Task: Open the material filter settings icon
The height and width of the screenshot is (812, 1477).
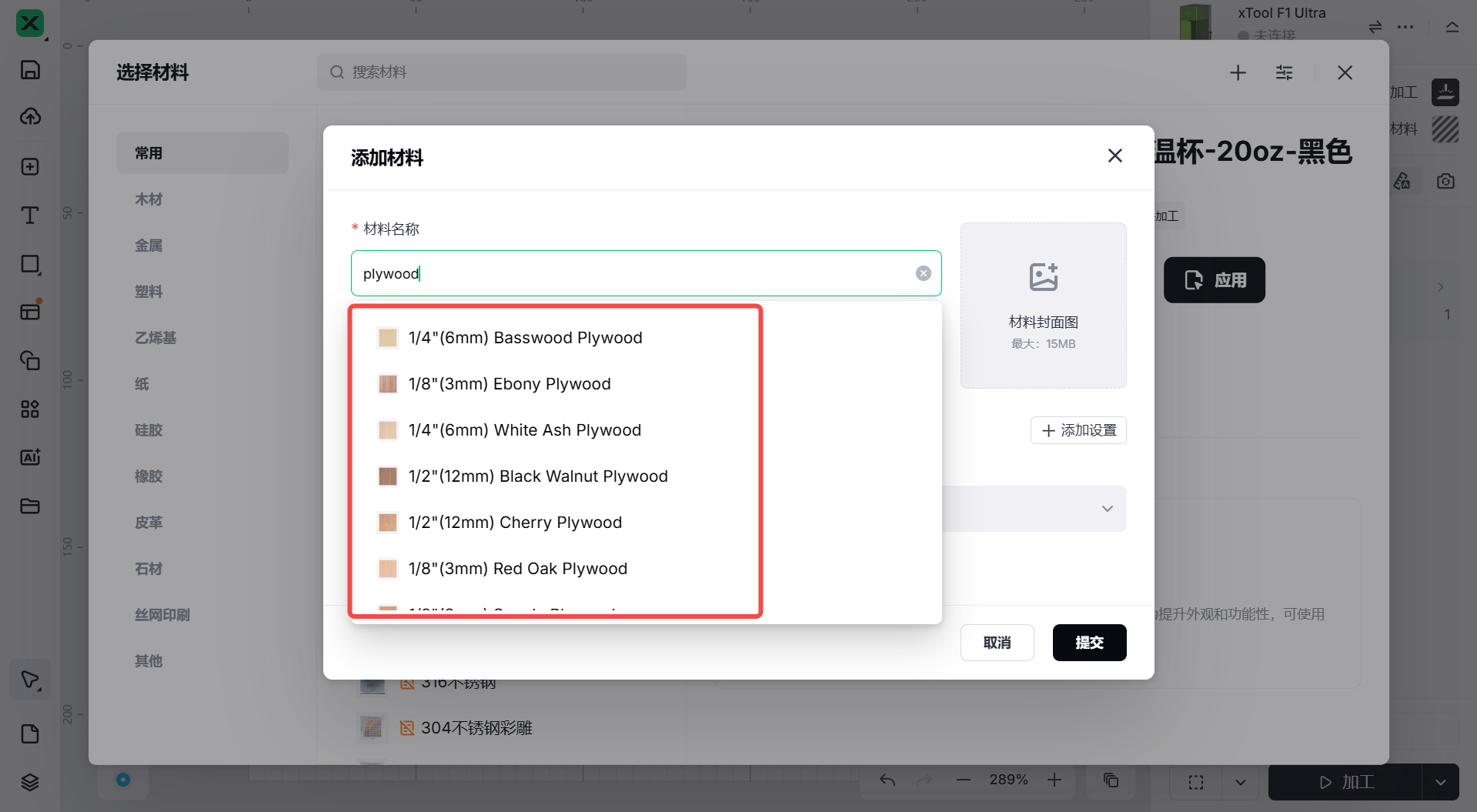Action: [x=1284, y=72]
